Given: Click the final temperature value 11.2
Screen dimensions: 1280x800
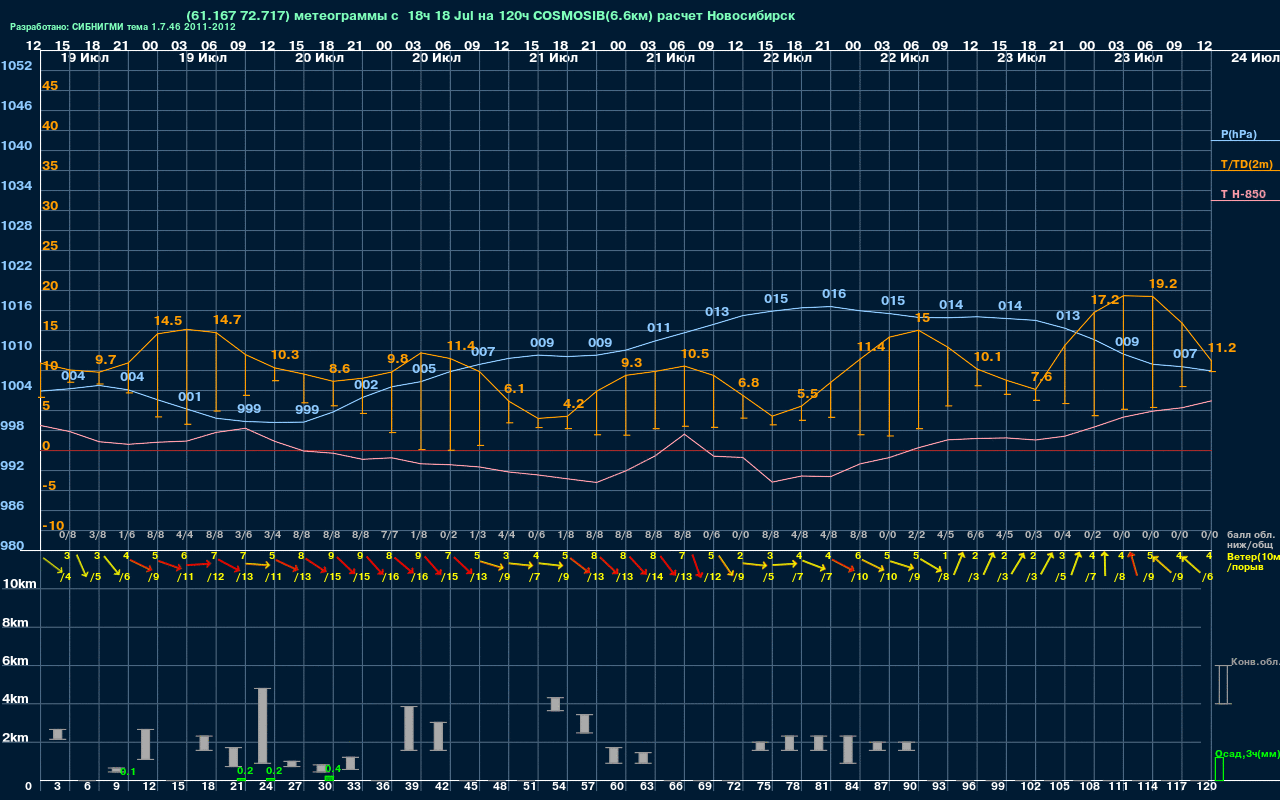Looking at the screenshot, I should [x=1222, y=348].
